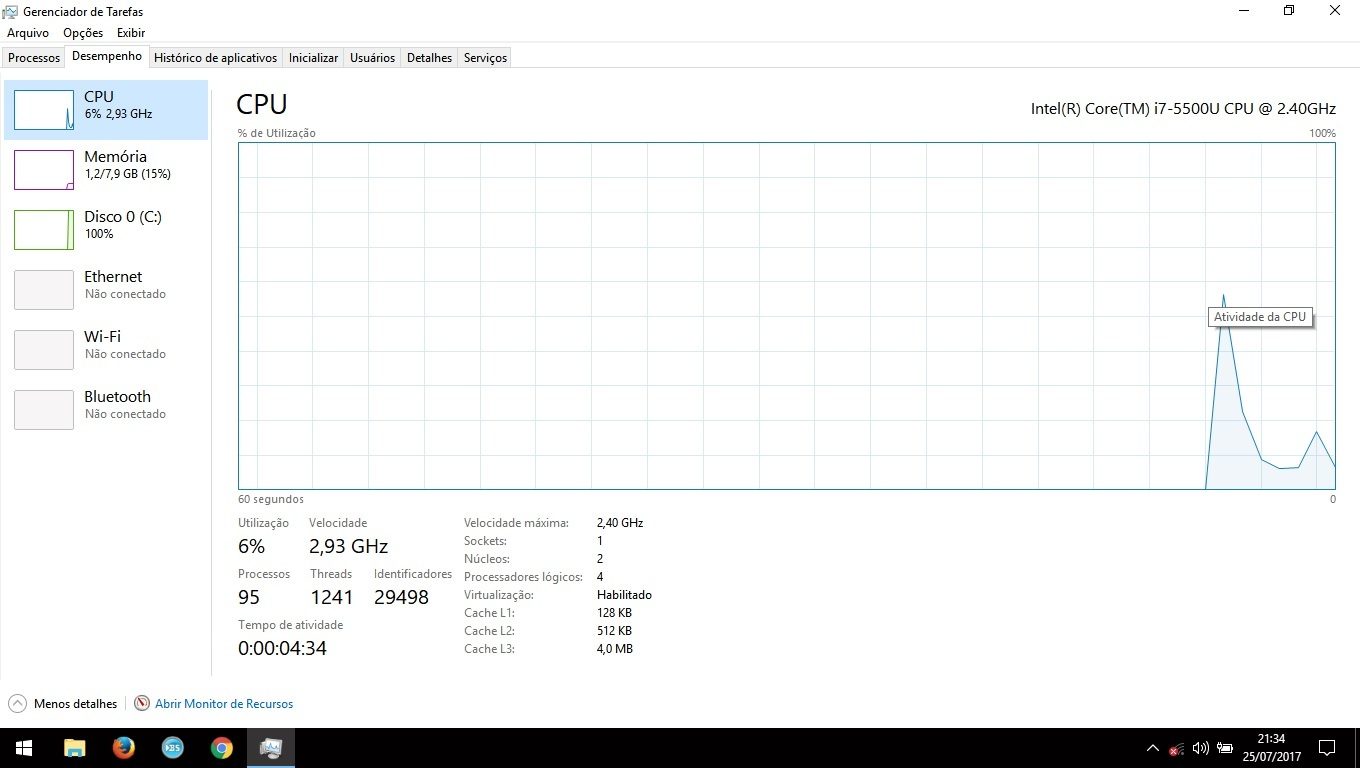
Task: Open the Windows Start menu
Action: point(24,748)
